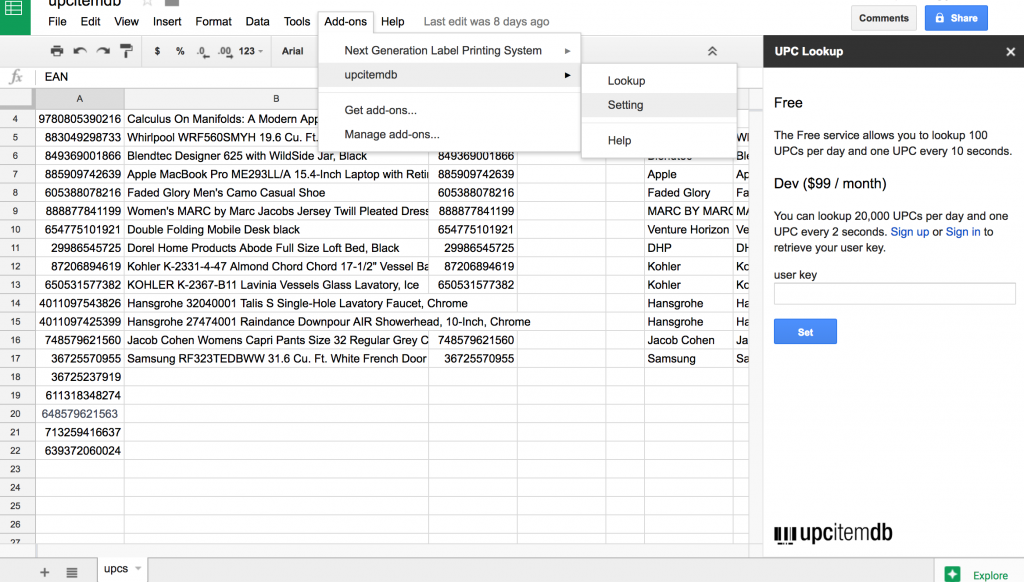Open the File menu
The height and width of the screenshot is (582, 1024).
[x=57, y=22]
